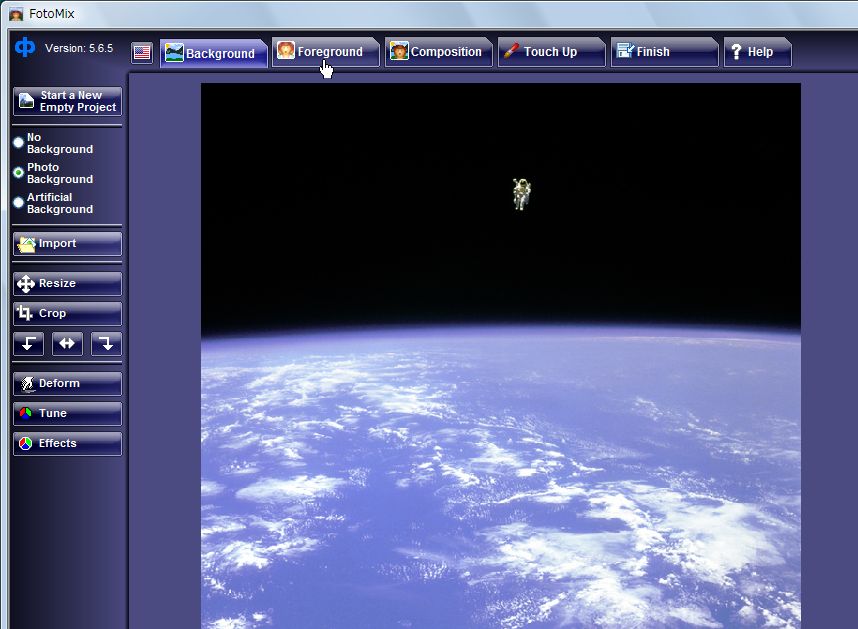The width and height of the screenshot is (858, 629).
Task: Rotate image right with the right-turn arrow button
Action: point(106,344)
